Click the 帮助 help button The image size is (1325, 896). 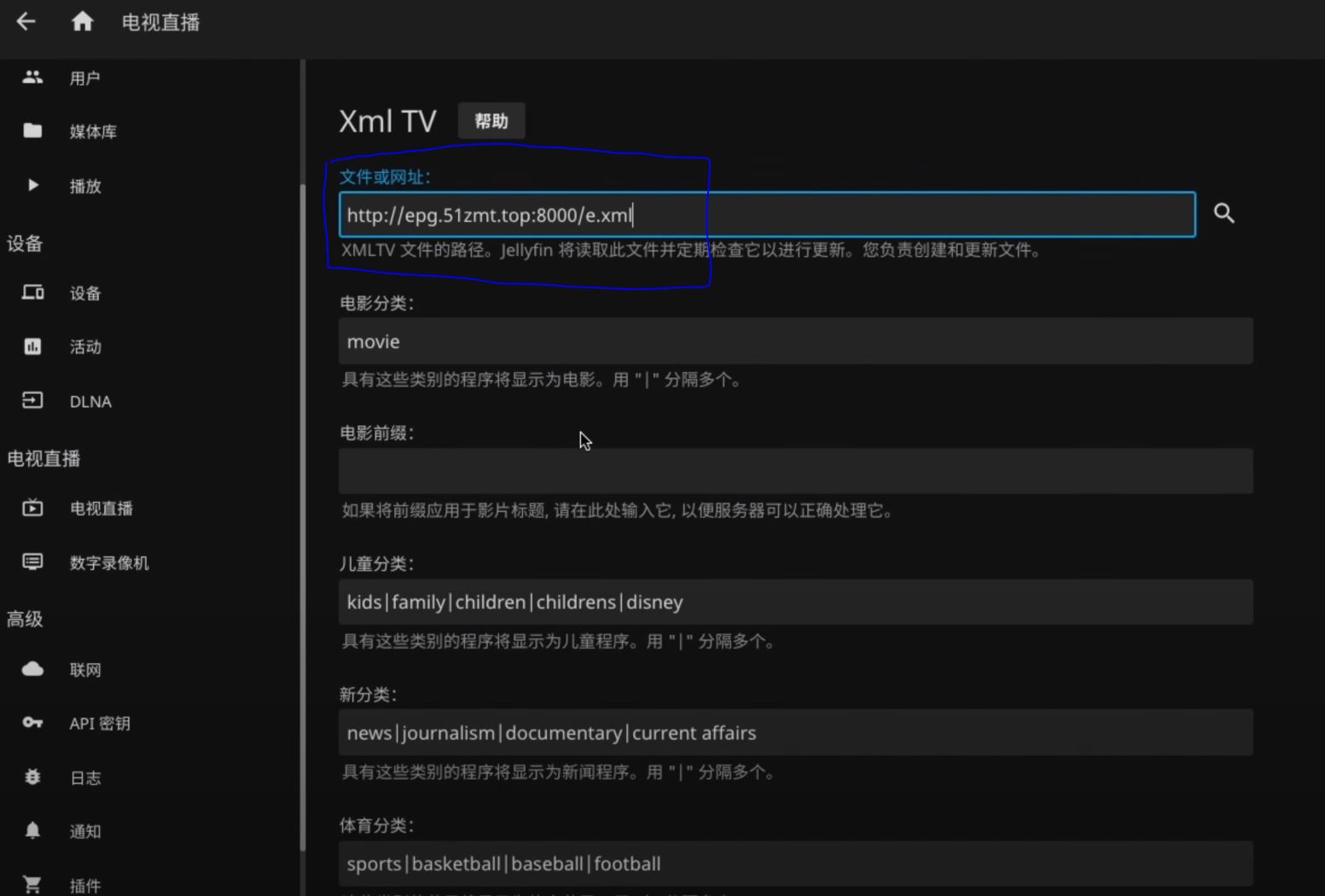[x=491, y=121]
